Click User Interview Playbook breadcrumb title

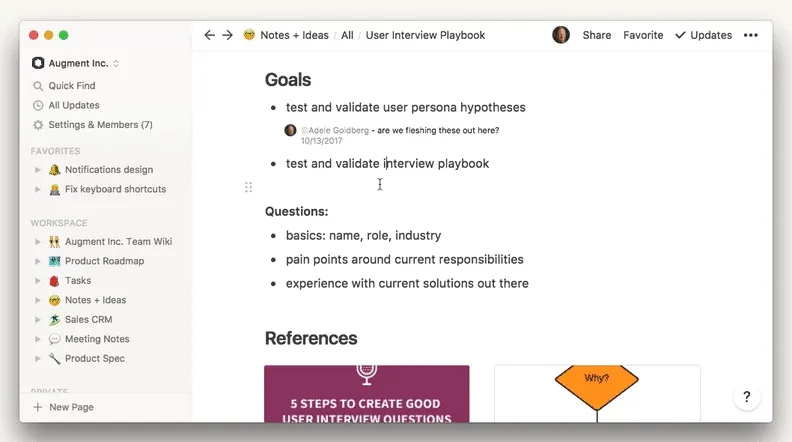pyautogui.click(x=425, y=35)
